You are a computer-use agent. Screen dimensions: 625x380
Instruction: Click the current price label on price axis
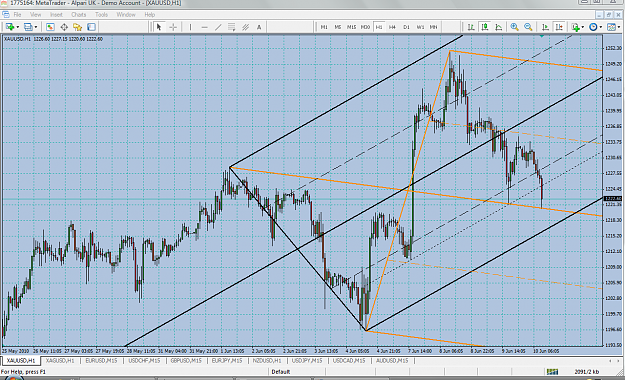(613, 199)
